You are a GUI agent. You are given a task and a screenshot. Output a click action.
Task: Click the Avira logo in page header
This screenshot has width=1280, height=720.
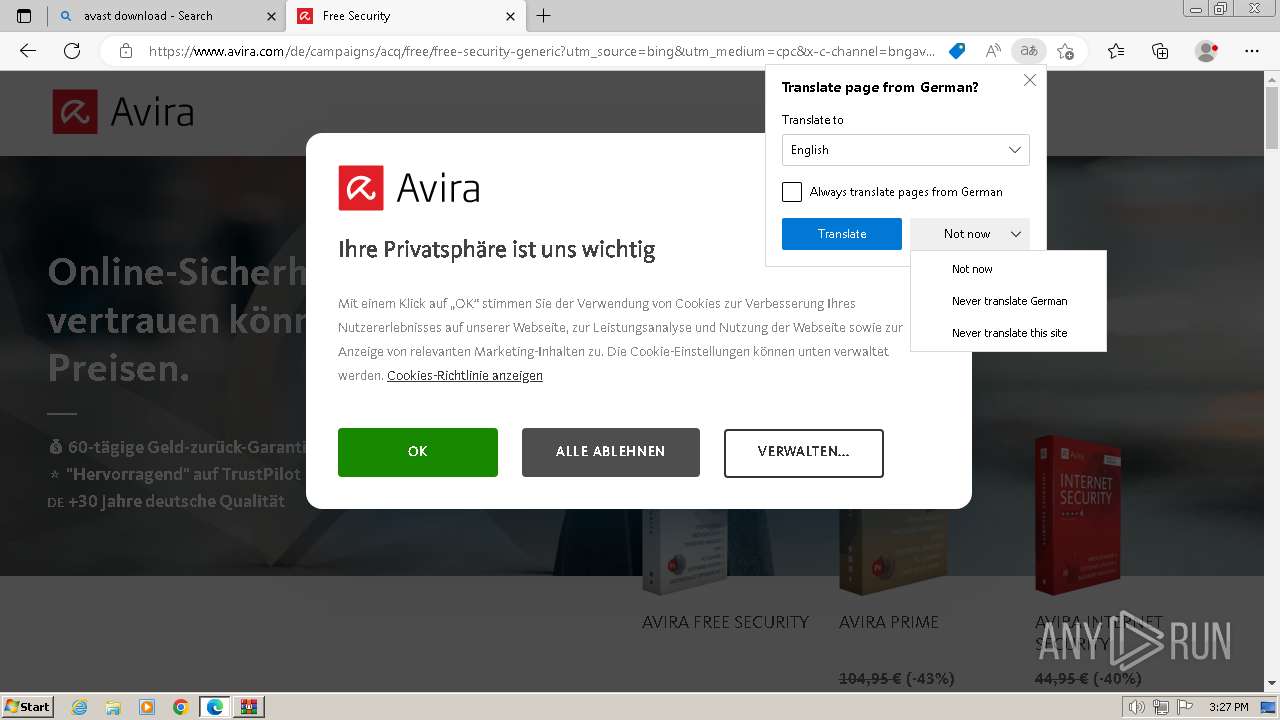(123, 112)
